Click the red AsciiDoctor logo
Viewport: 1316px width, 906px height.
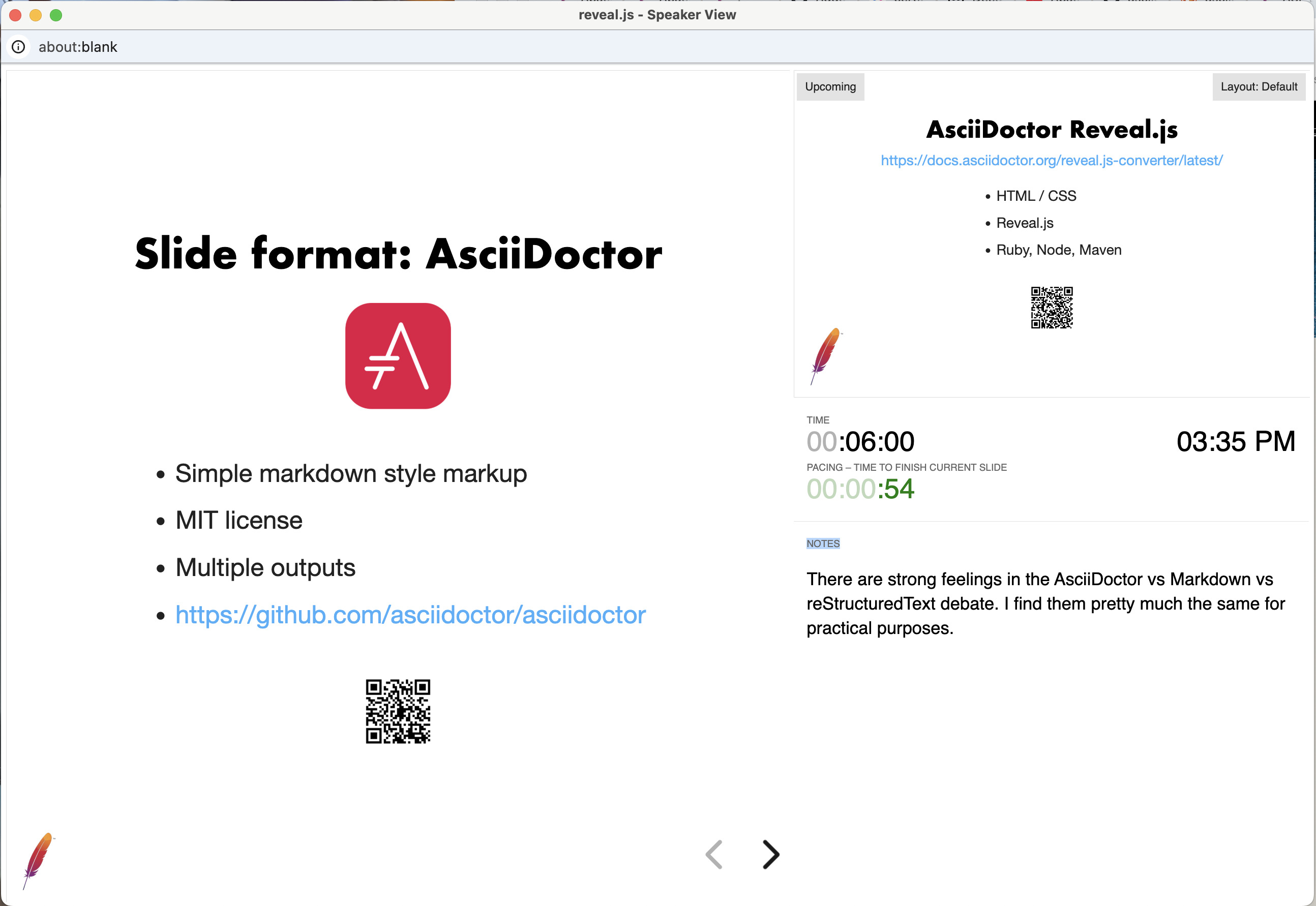point(398,356)
